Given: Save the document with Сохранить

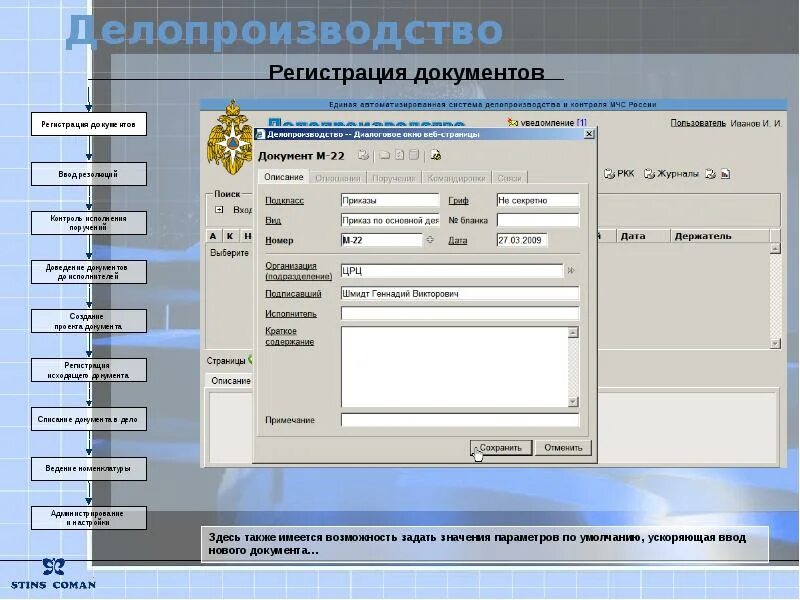Looking at the screenshot, I should [501, 447].
